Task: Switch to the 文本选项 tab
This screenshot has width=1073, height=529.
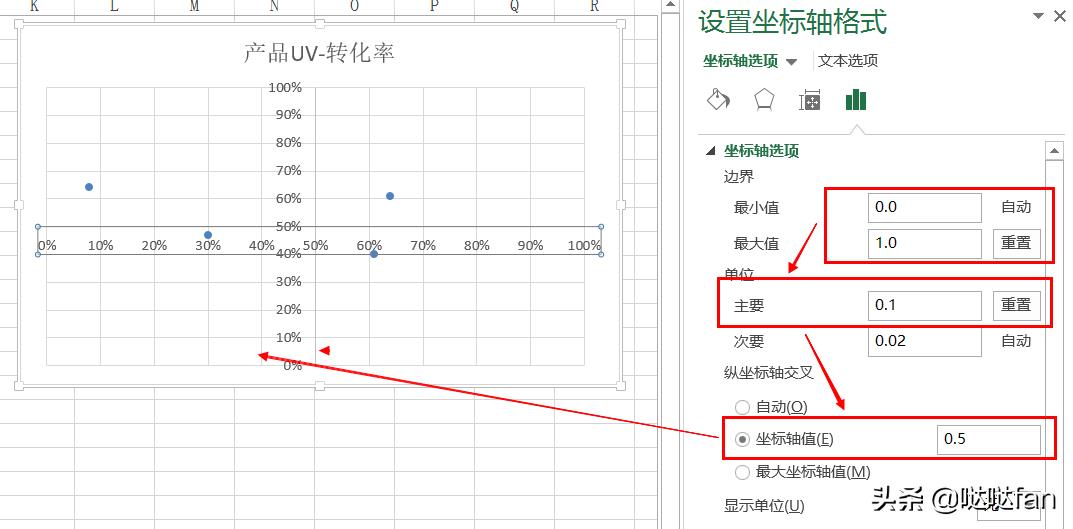Action: coord(848,61)
